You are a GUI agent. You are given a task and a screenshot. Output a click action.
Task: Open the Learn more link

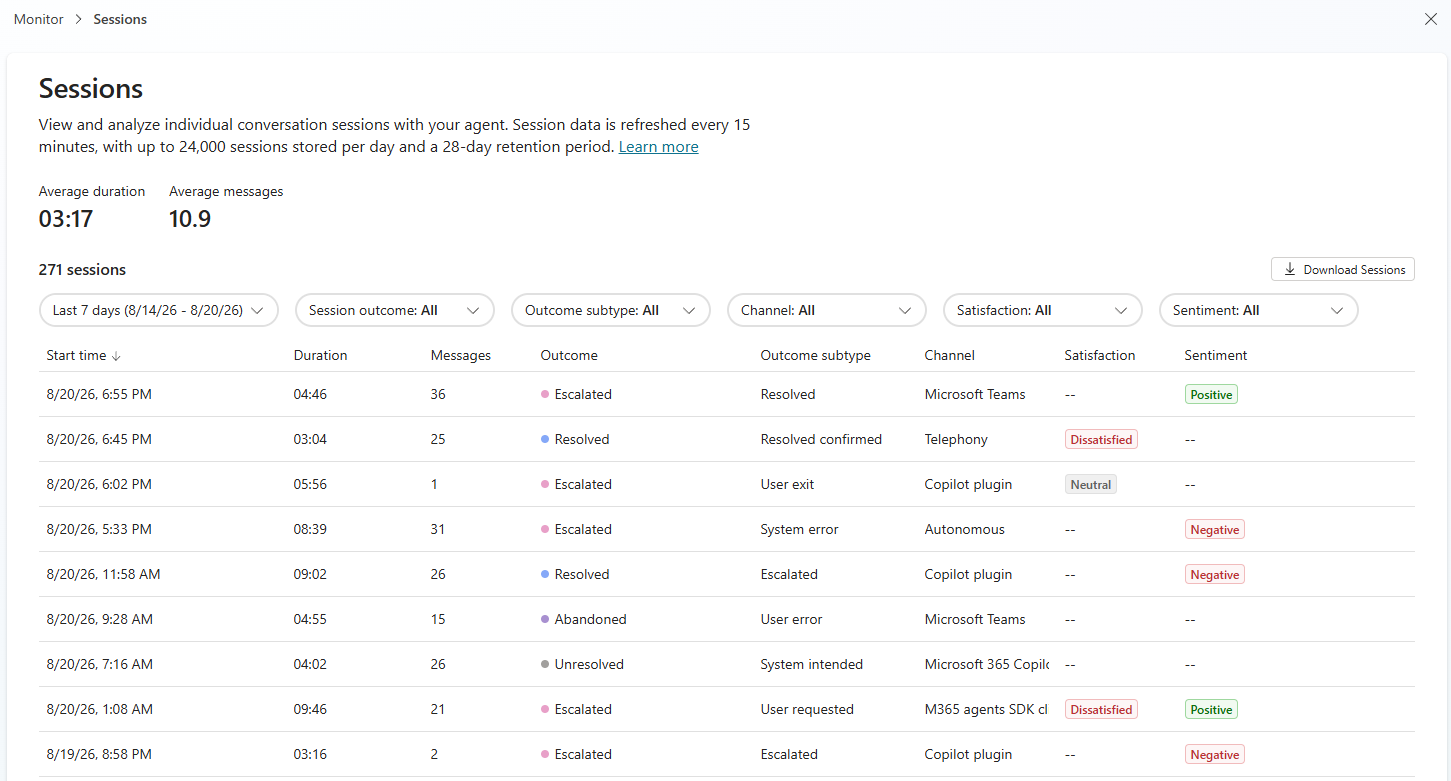pos(658,147)
